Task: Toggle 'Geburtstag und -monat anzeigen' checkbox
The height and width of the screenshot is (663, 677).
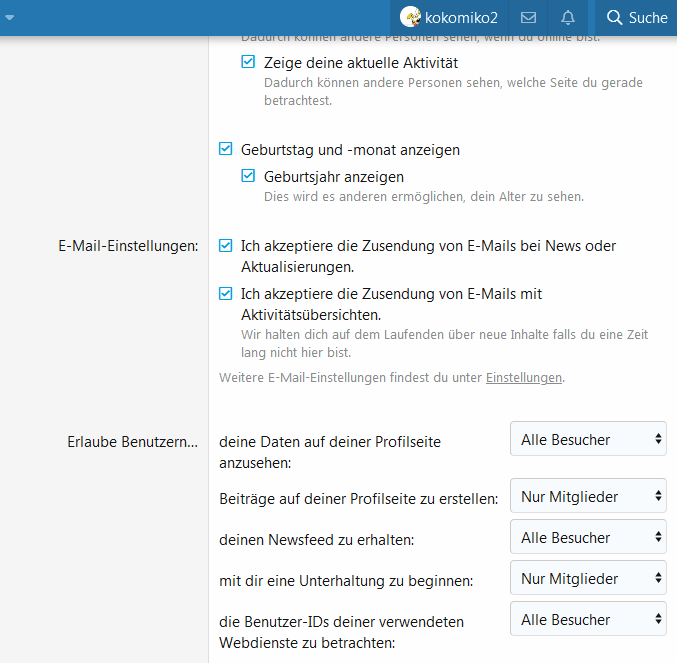Action: [226, 150]
